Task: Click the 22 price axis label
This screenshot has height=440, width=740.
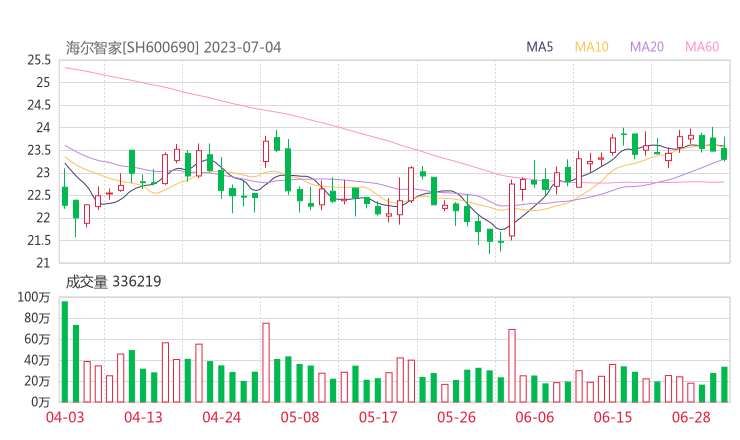Action: click(x=43, y=218)
